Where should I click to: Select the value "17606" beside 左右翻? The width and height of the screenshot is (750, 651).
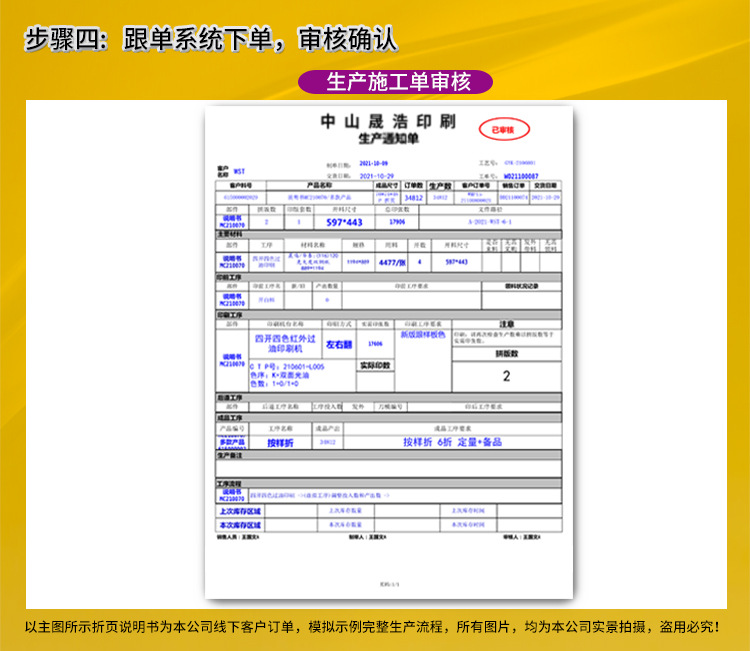tap(375, 344)
